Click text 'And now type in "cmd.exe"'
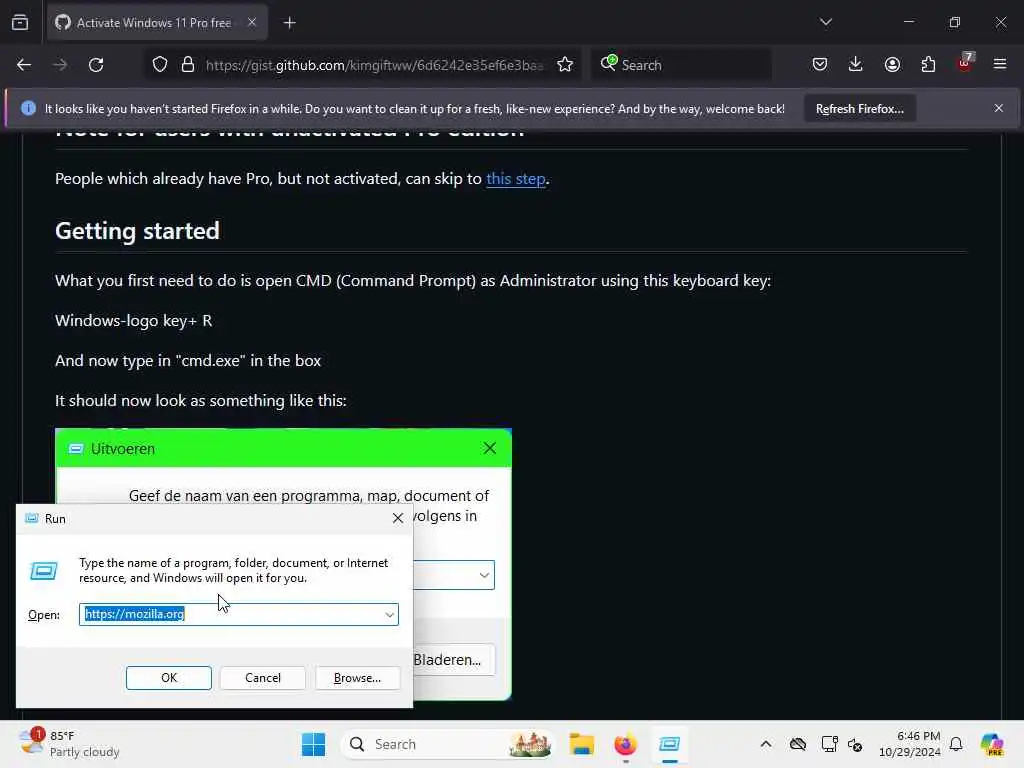The image size is (1024, 768). click(x=150, y=360)
